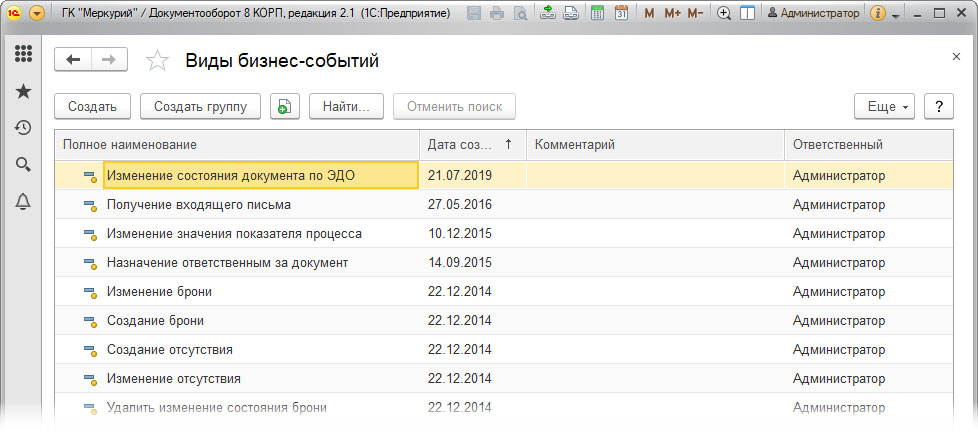Open the sections menu grid icon
This screenshot has width=978, height=432.
coord(23,54)
